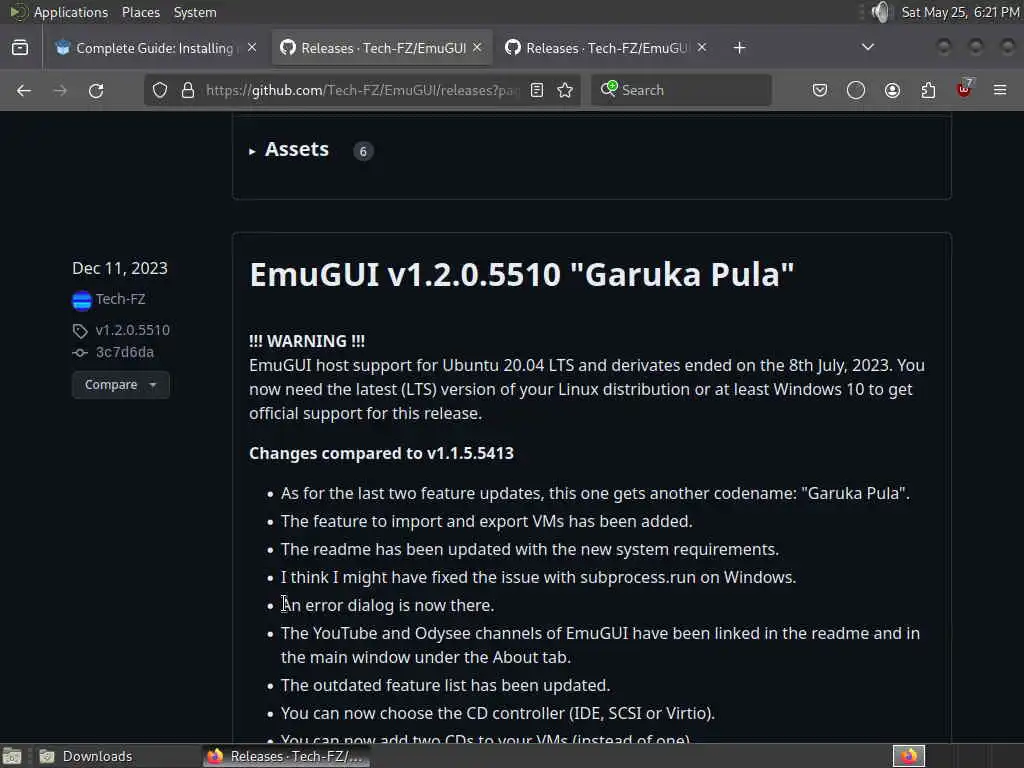This screenshot has width=1024, height=768.
Task: Click the tag icon beside v1.2.0.5510
Action: click(x=80, y=331)
